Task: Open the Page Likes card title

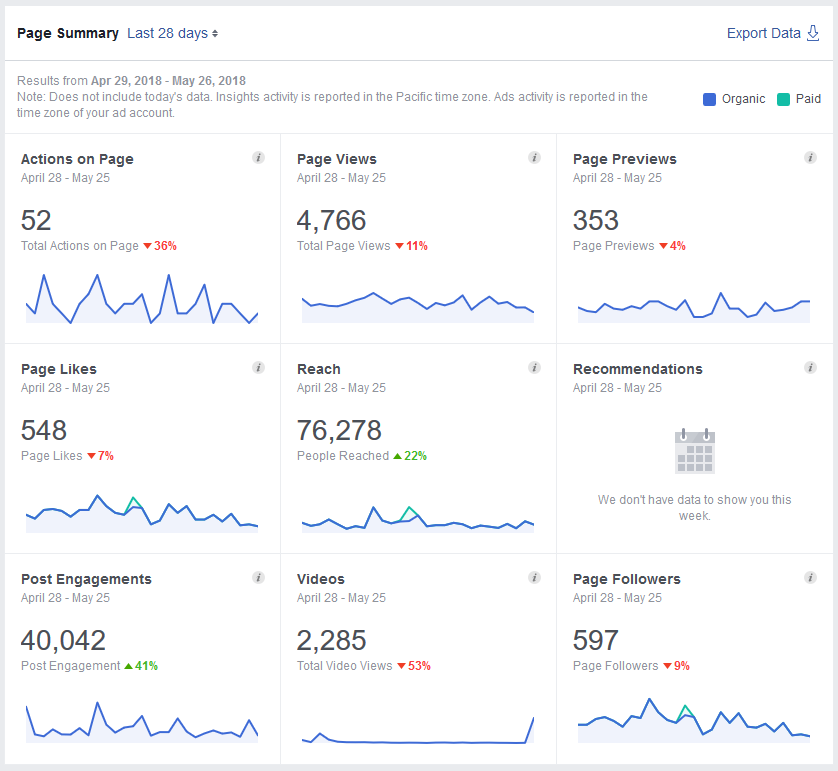Action: 59,369
